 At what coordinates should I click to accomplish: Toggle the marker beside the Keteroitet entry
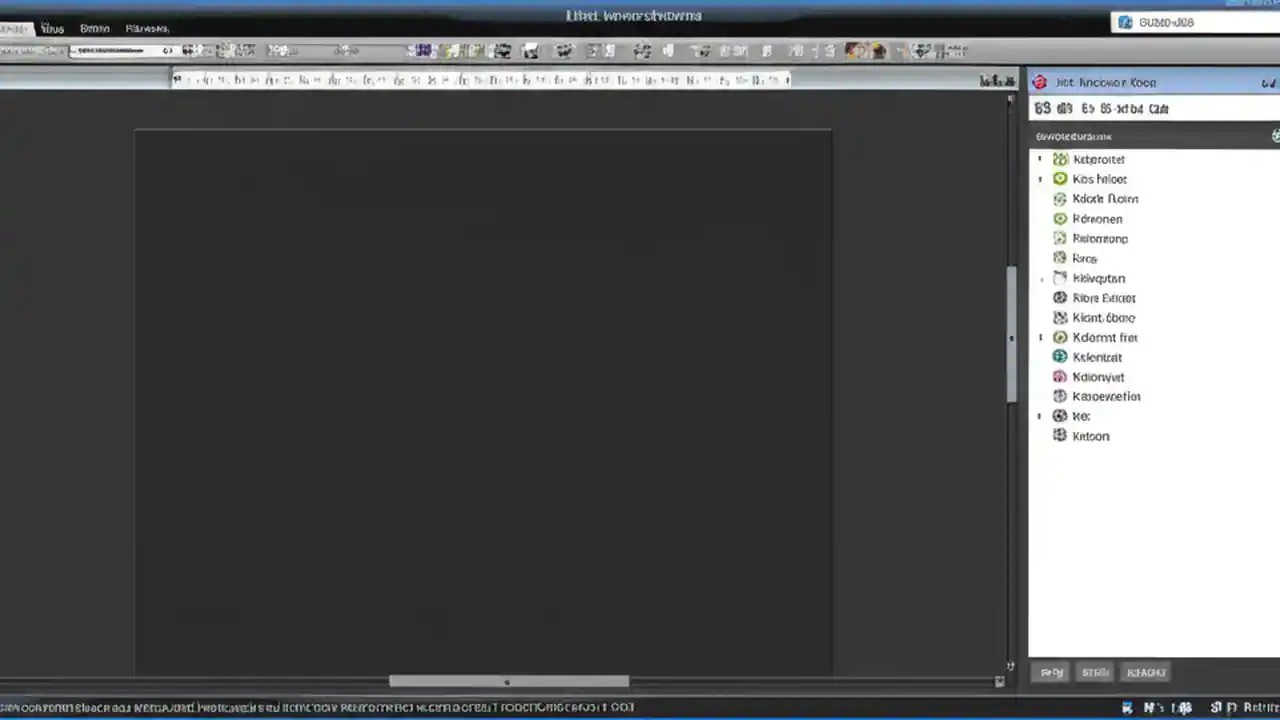pyautogui.click(x=1039, y=158)
